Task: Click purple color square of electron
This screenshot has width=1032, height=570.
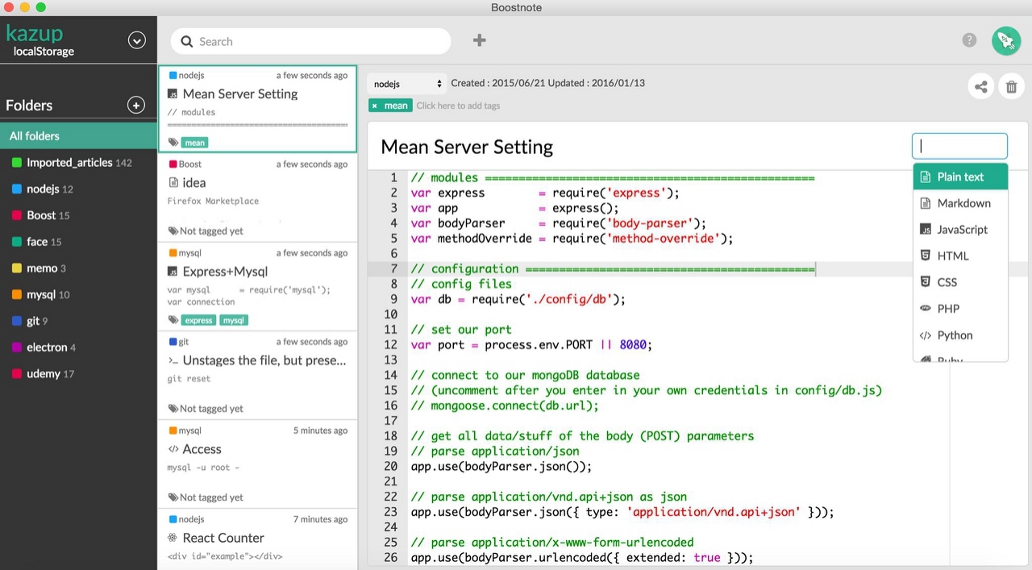Action: pos(17,347)
